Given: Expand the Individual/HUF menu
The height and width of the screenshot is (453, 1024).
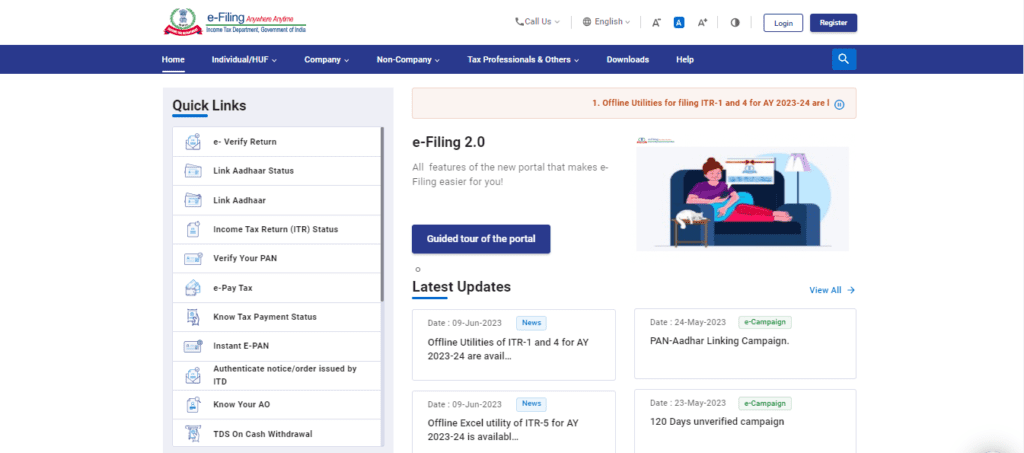Looking at the screenshot, I should (244, 59).
